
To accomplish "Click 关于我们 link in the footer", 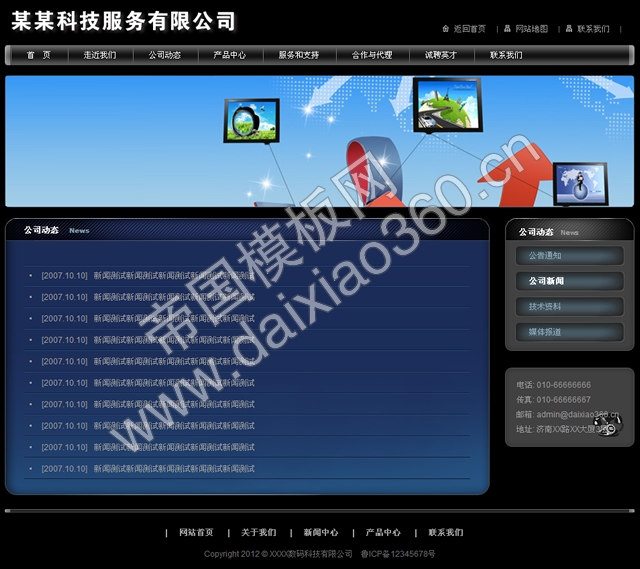I will (258, 533).
